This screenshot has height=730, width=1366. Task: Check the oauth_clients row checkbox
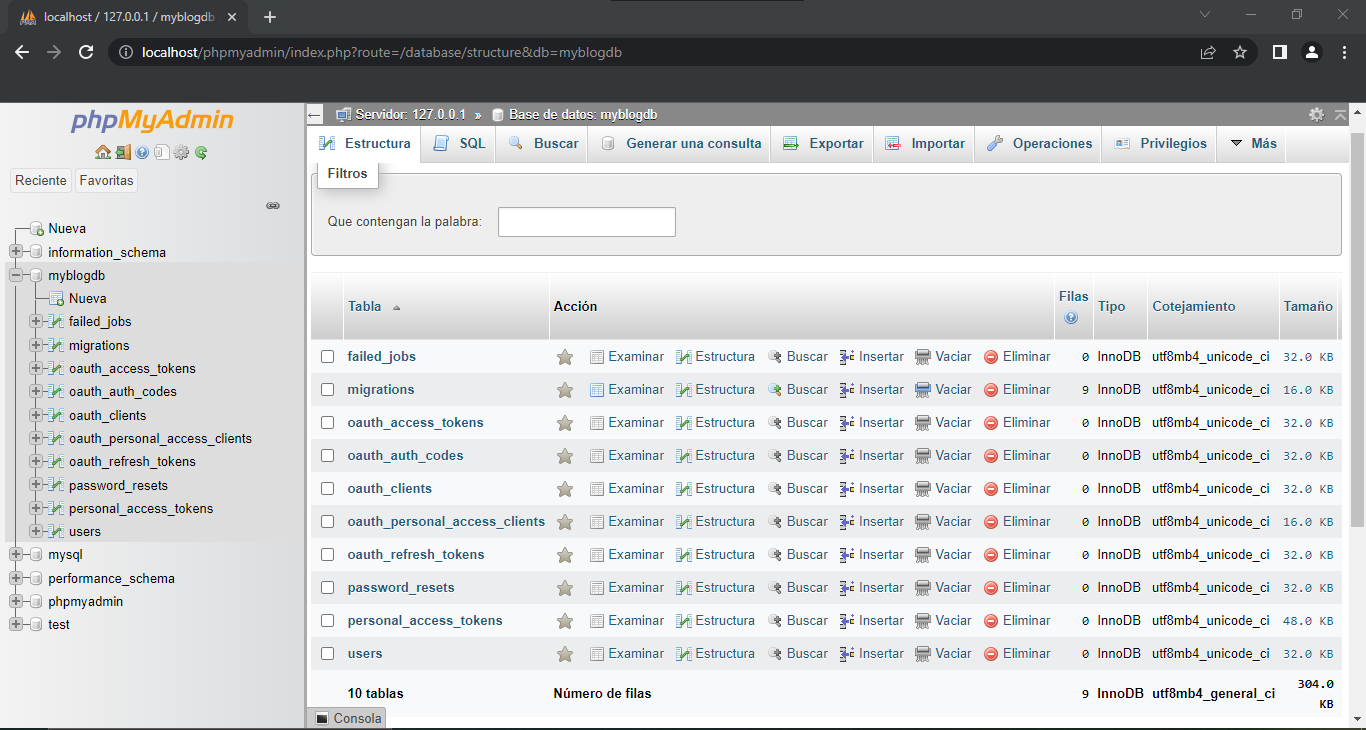[327, 489]
